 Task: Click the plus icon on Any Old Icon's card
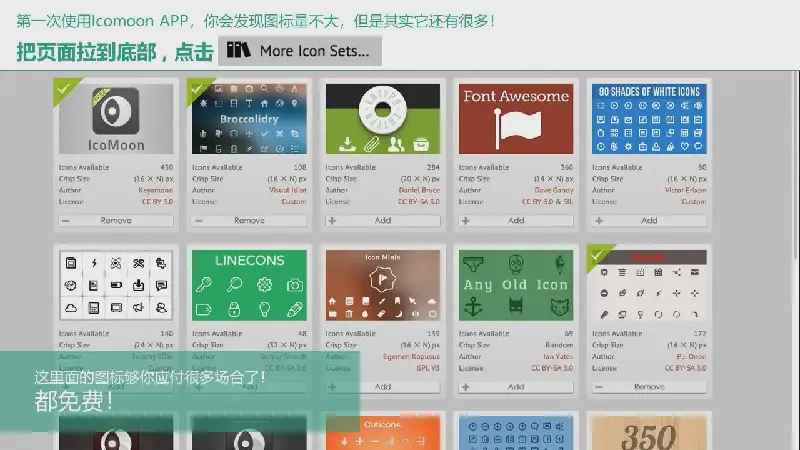pos(465,387)
